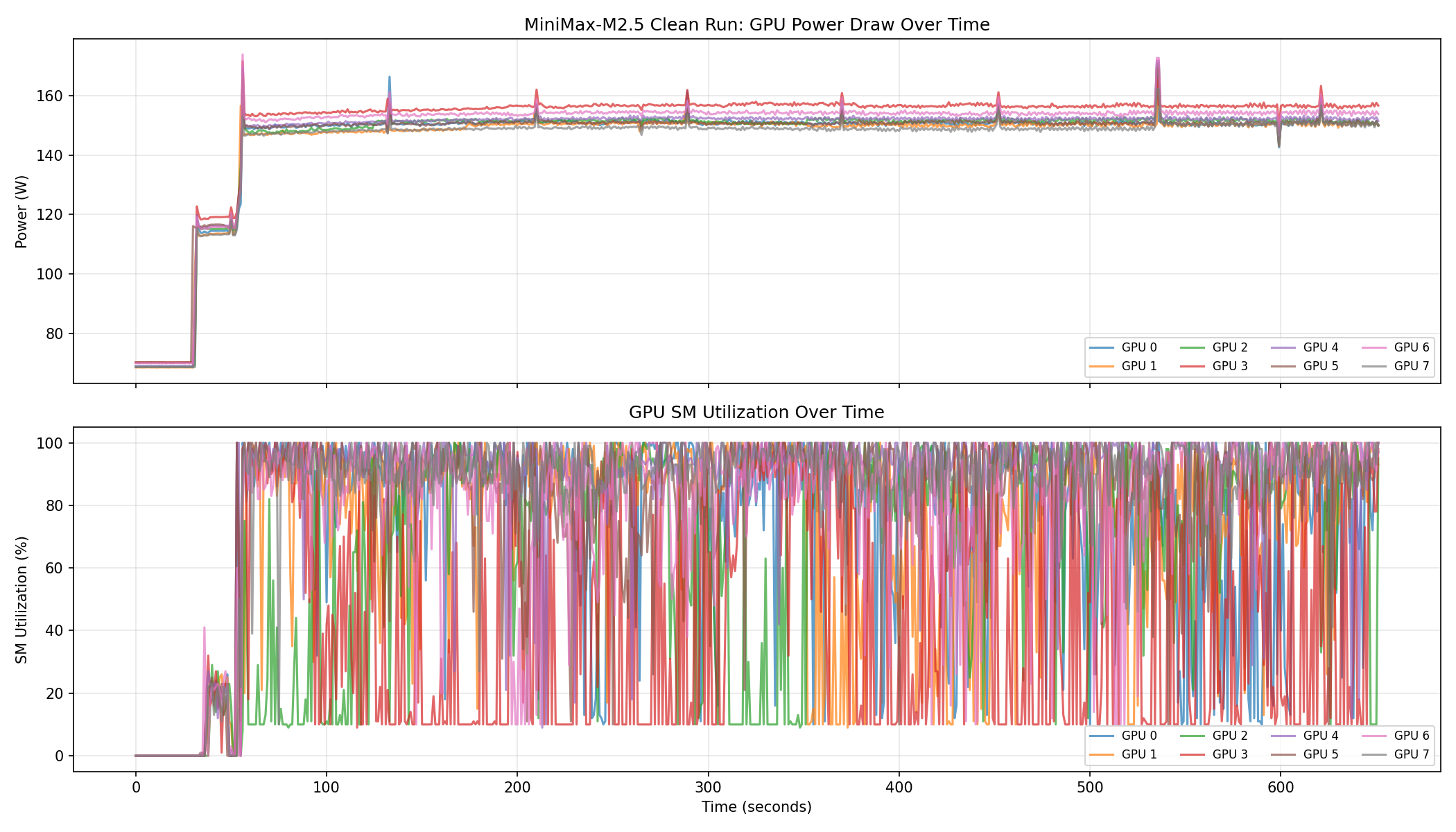Click the 300 tick label on time axis
The height and width of the screenshot is (832, 1456).
pos(708,788)
